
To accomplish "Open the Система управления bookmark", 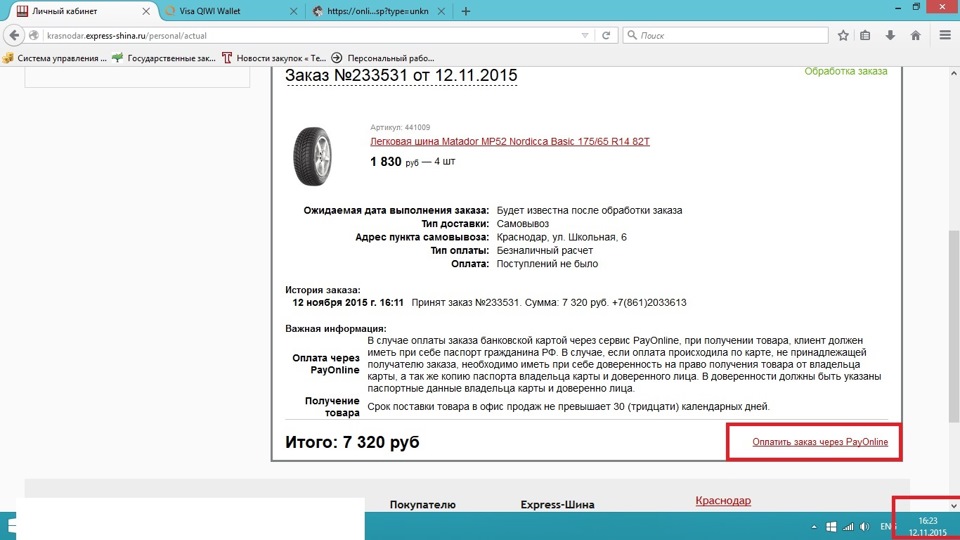I will pyautogui.click(x=54, y=58).
